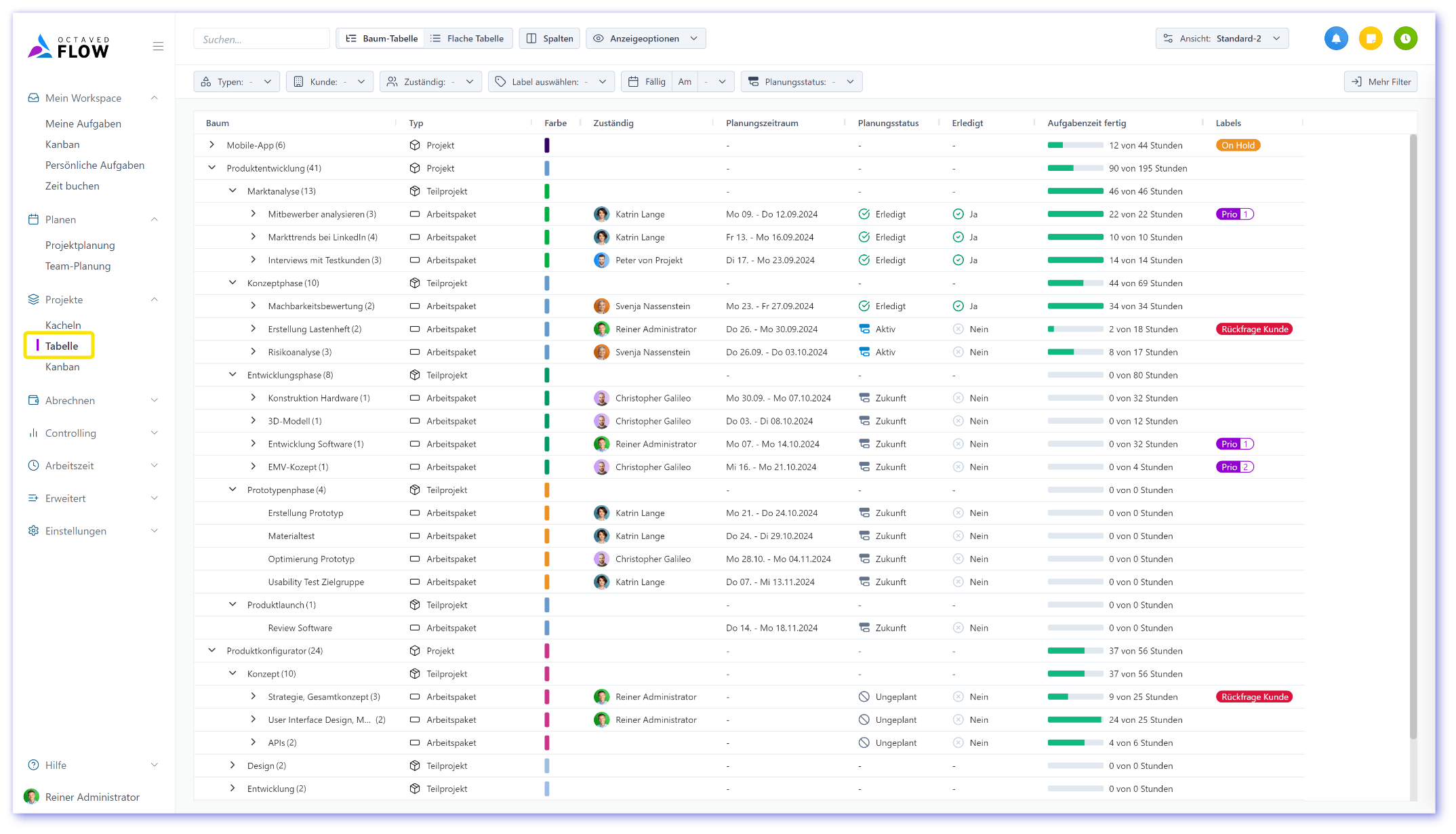This screenshot has width=1456, height=834.
Task: Click the Spalten icon to manage columns
Action: point(549,38)
